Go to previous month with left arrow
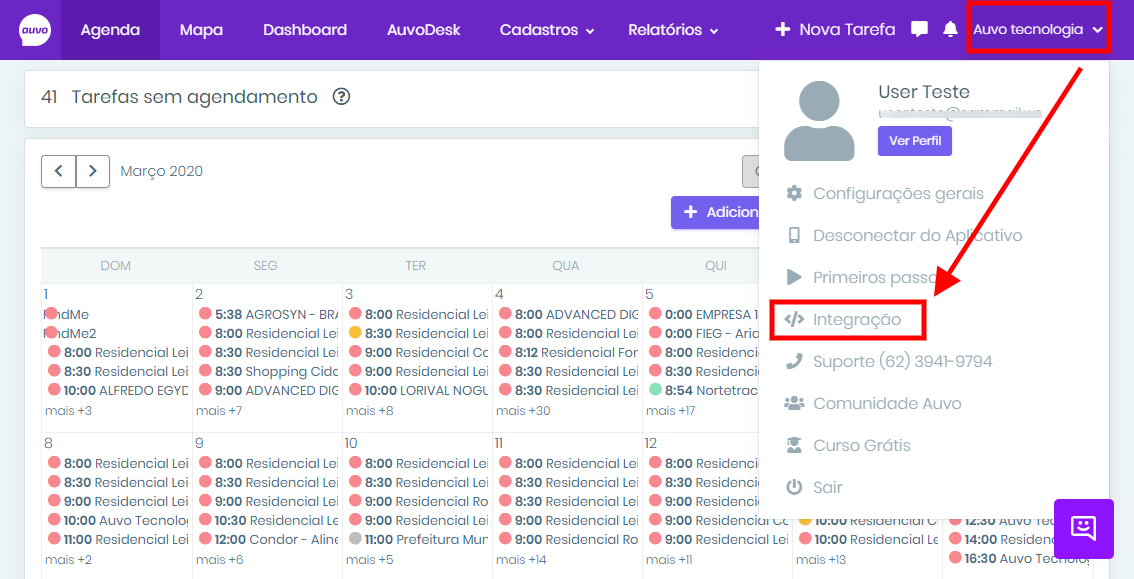 coord(58,171)
